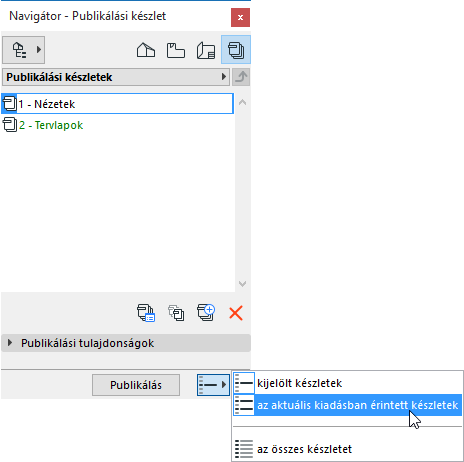Open the Navigator popup tree-options button
The image size is (464, 462).
click(x=23, y=50)
